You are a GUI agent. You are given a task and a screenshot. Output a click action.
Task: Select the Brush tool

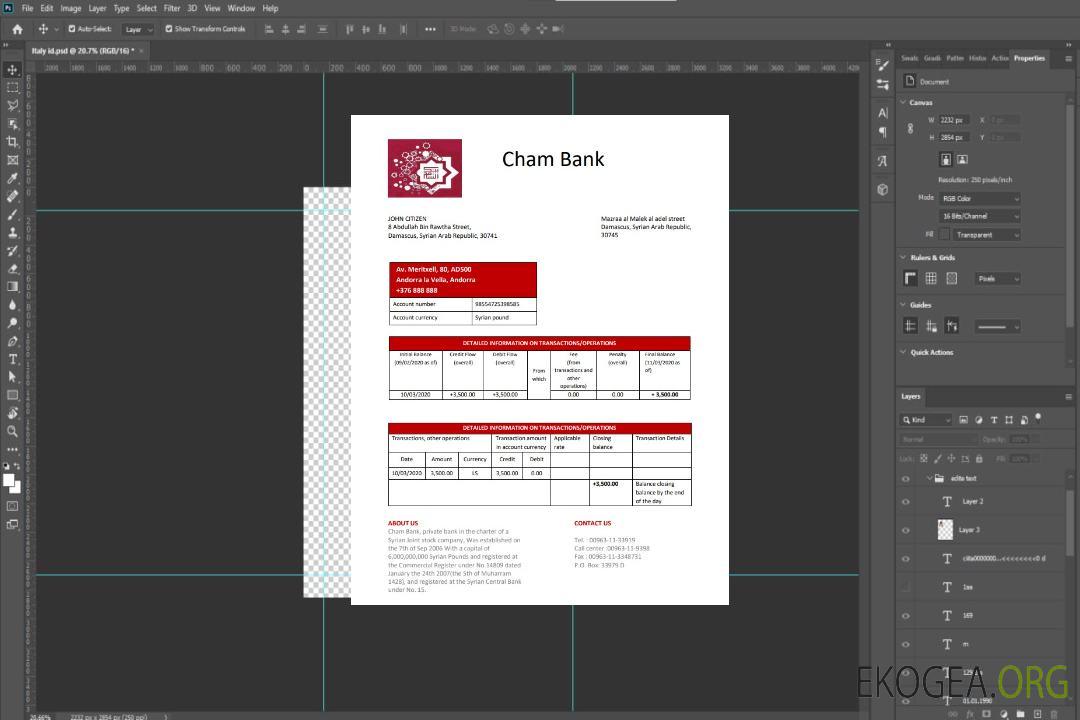pyautogui.click(x=12, y=214)
